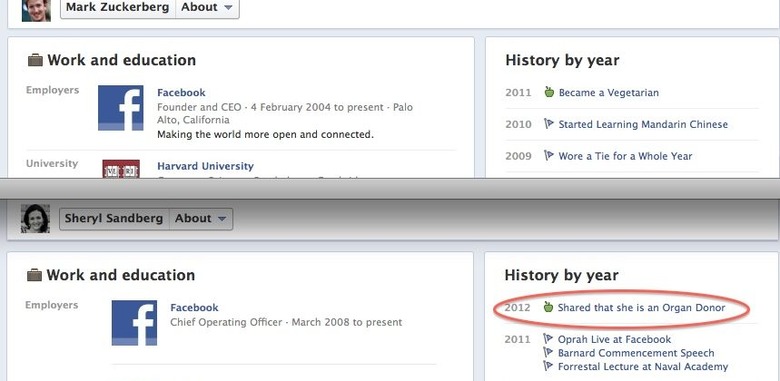
Task: Click the flag icon beside Started Learning Mandarin Chinese
Action: [x=549, y=124]
